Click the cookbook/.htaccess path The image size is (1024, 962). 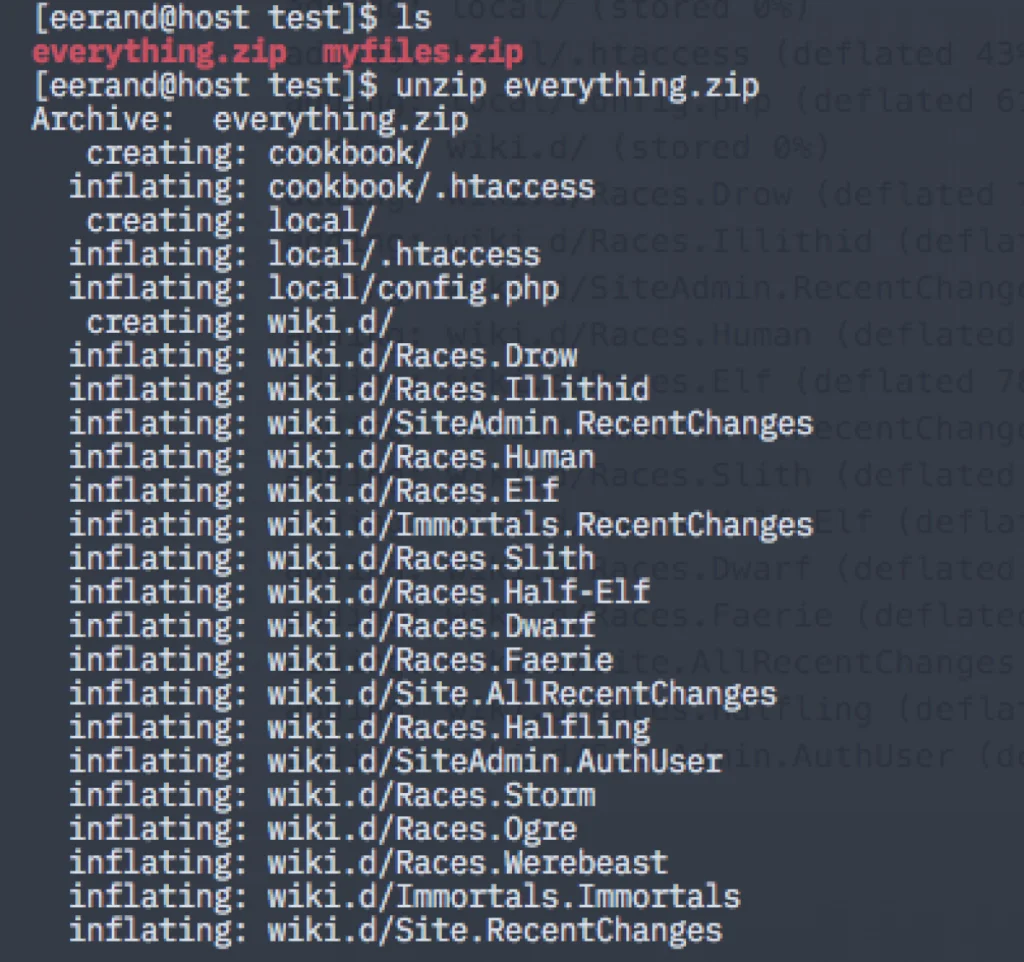(431, 187)
